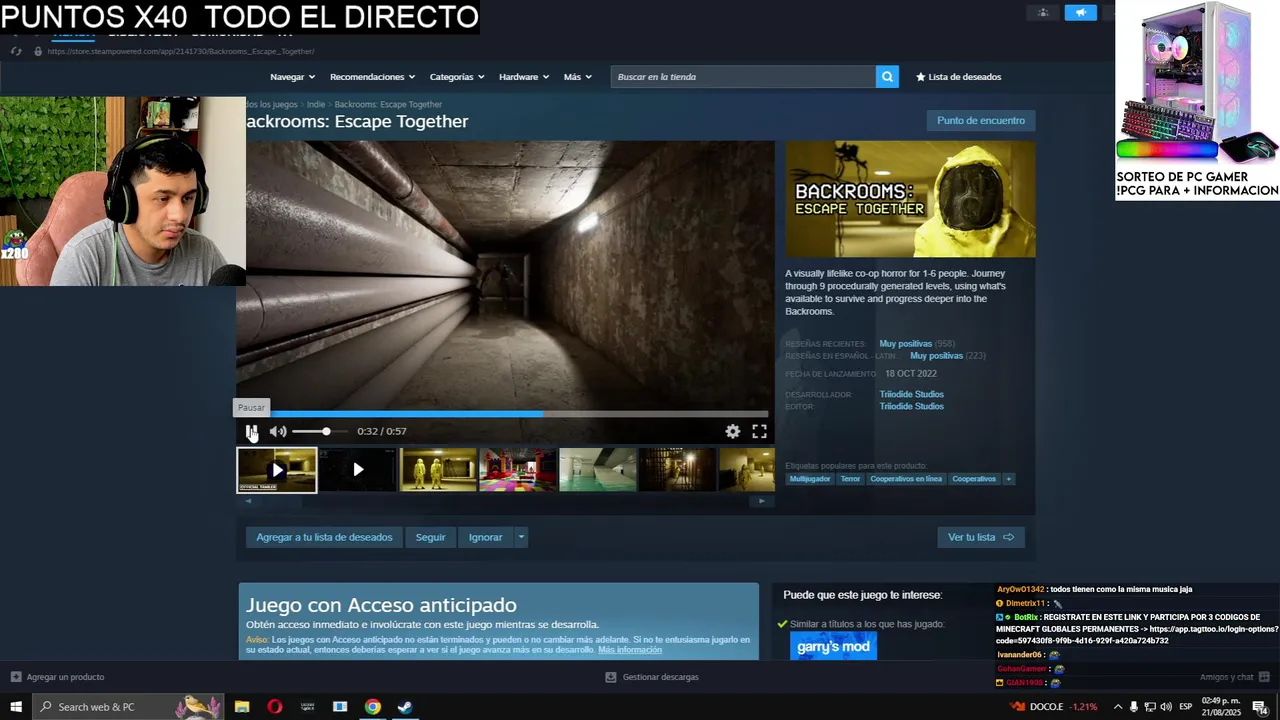Screen dimensions: 1280x720
Task: Click the Ignorar button
Action: pyautogui.click(x=486, y=537)
